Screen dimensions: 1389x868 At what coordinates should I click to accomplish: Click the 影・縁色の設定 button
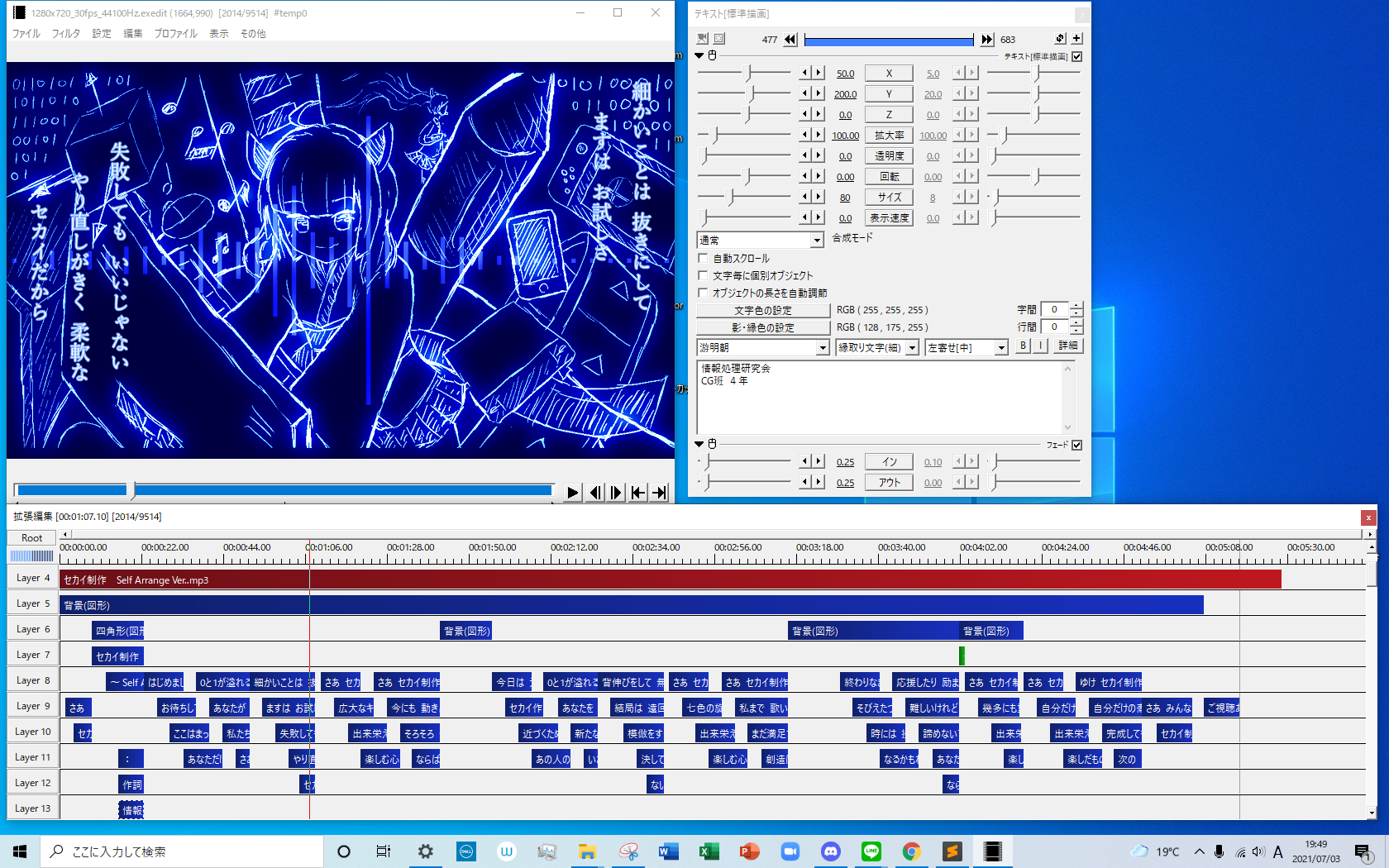[x=763, y=327]
